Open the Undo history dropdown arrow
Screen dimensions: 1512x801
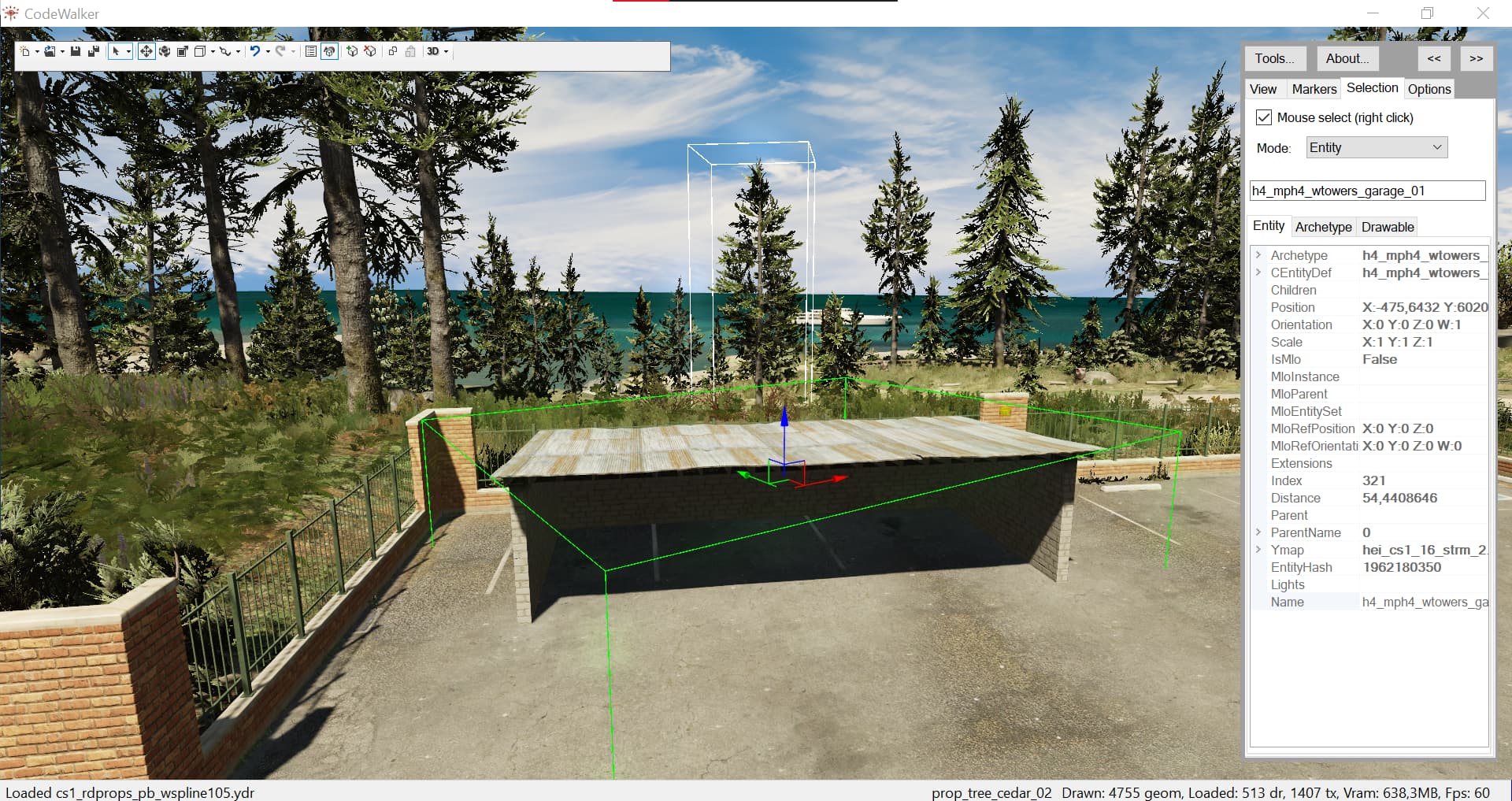pos(268,52)
